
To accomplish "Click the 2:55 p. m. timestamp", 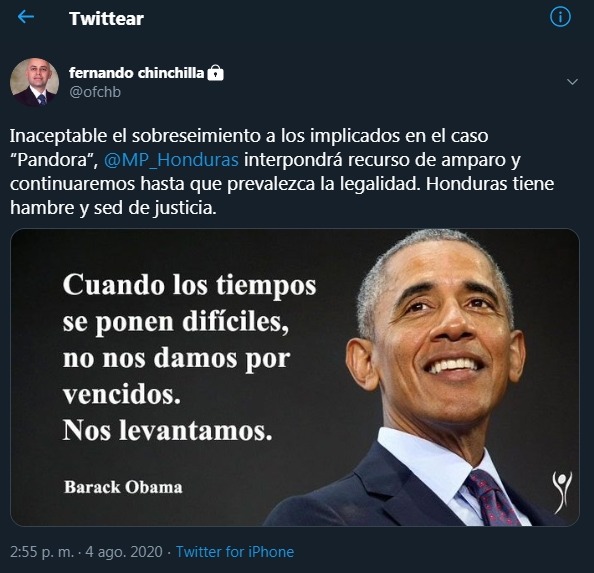I will 42,552.
